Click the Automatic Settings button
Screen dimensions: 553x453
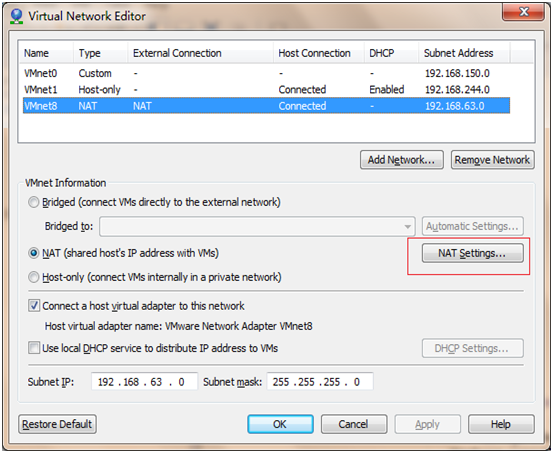473,226
